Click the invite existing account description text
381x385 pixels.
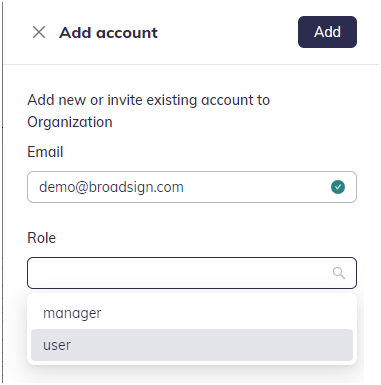tap(149, 111)
